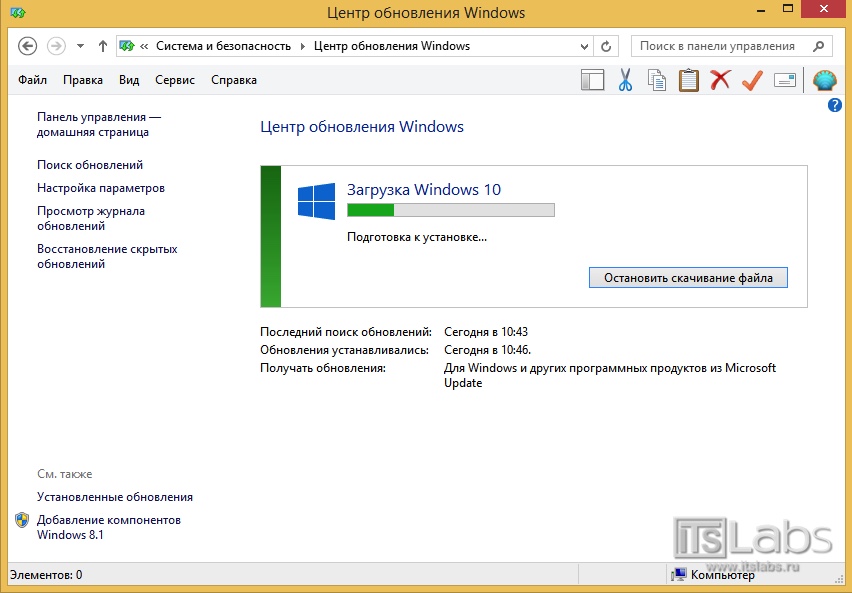This screenshot has width=852, height=593.
Task: Open the blue Help question icon
Action: (x=835, y=105)
